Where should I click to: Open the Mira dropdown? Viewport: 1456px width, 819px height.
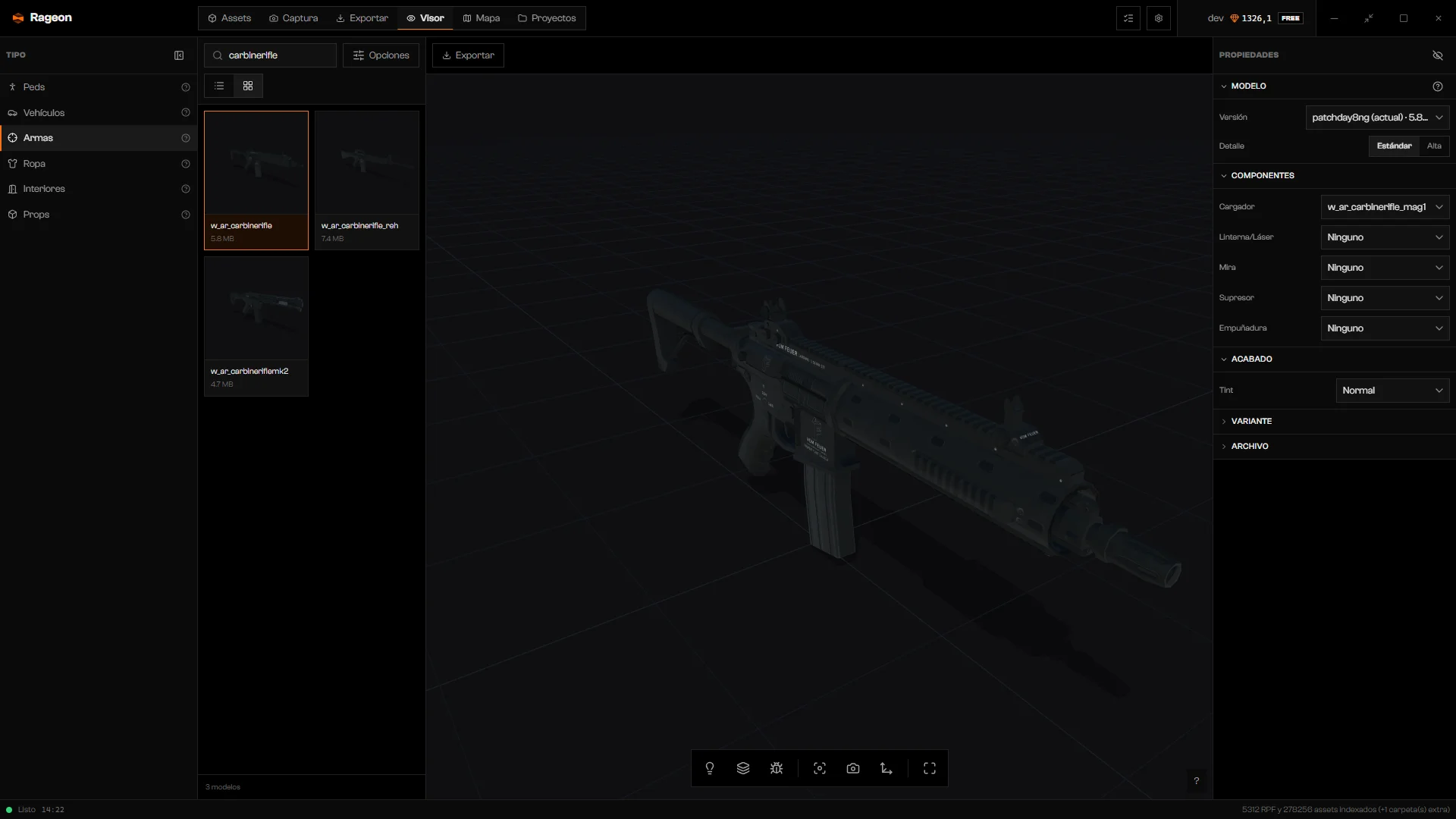pyautogui.click(x=1385, y=268)
